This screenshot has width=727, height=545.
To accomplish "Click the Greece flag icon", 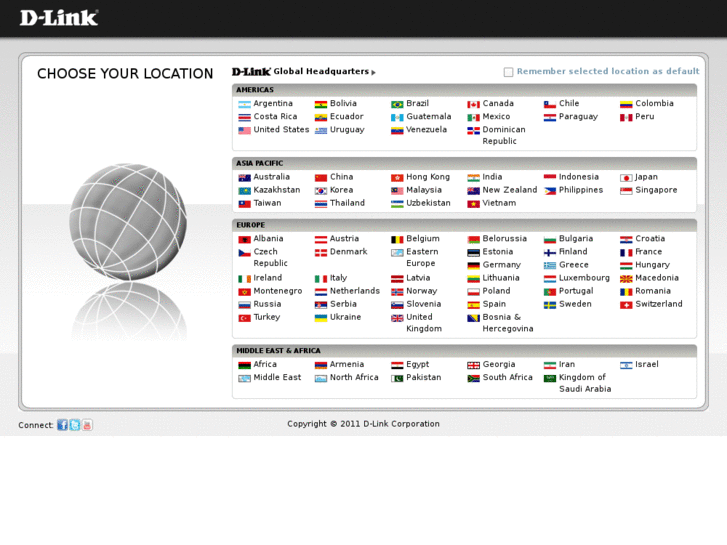I will 550,265.
